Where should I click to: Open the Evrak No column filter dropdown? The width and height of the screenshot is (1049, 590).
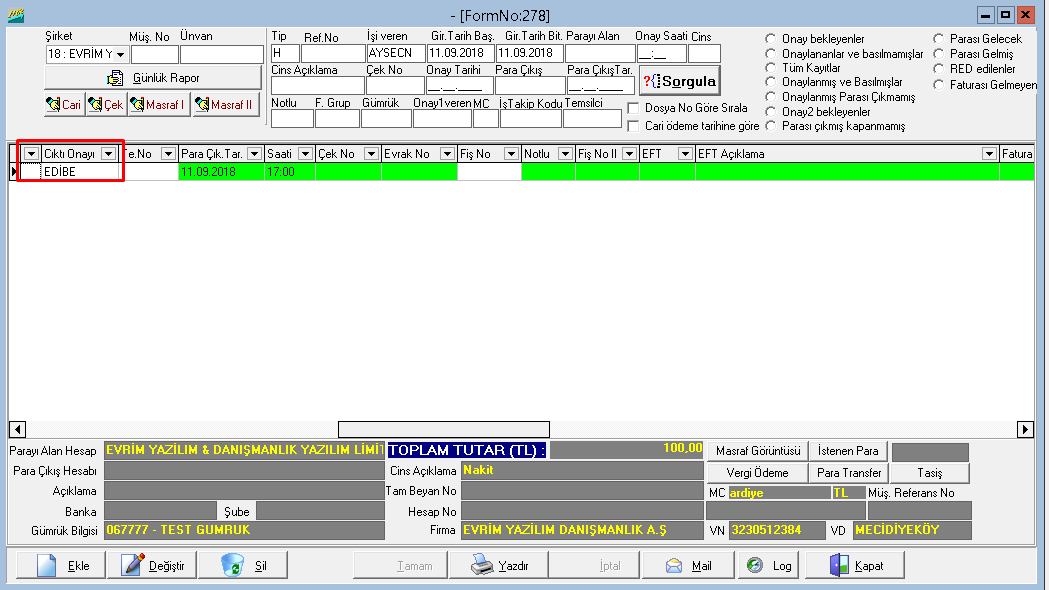click(447, 154)
